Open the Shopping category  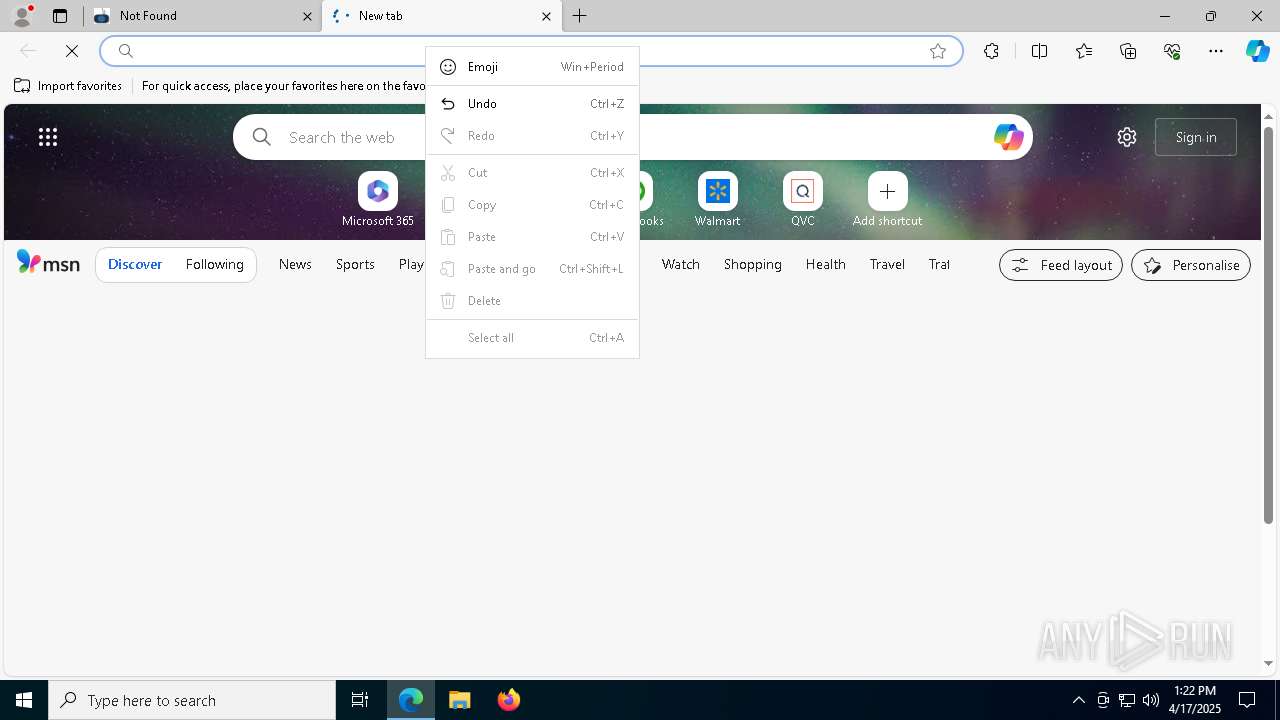[x=753, y=264]
